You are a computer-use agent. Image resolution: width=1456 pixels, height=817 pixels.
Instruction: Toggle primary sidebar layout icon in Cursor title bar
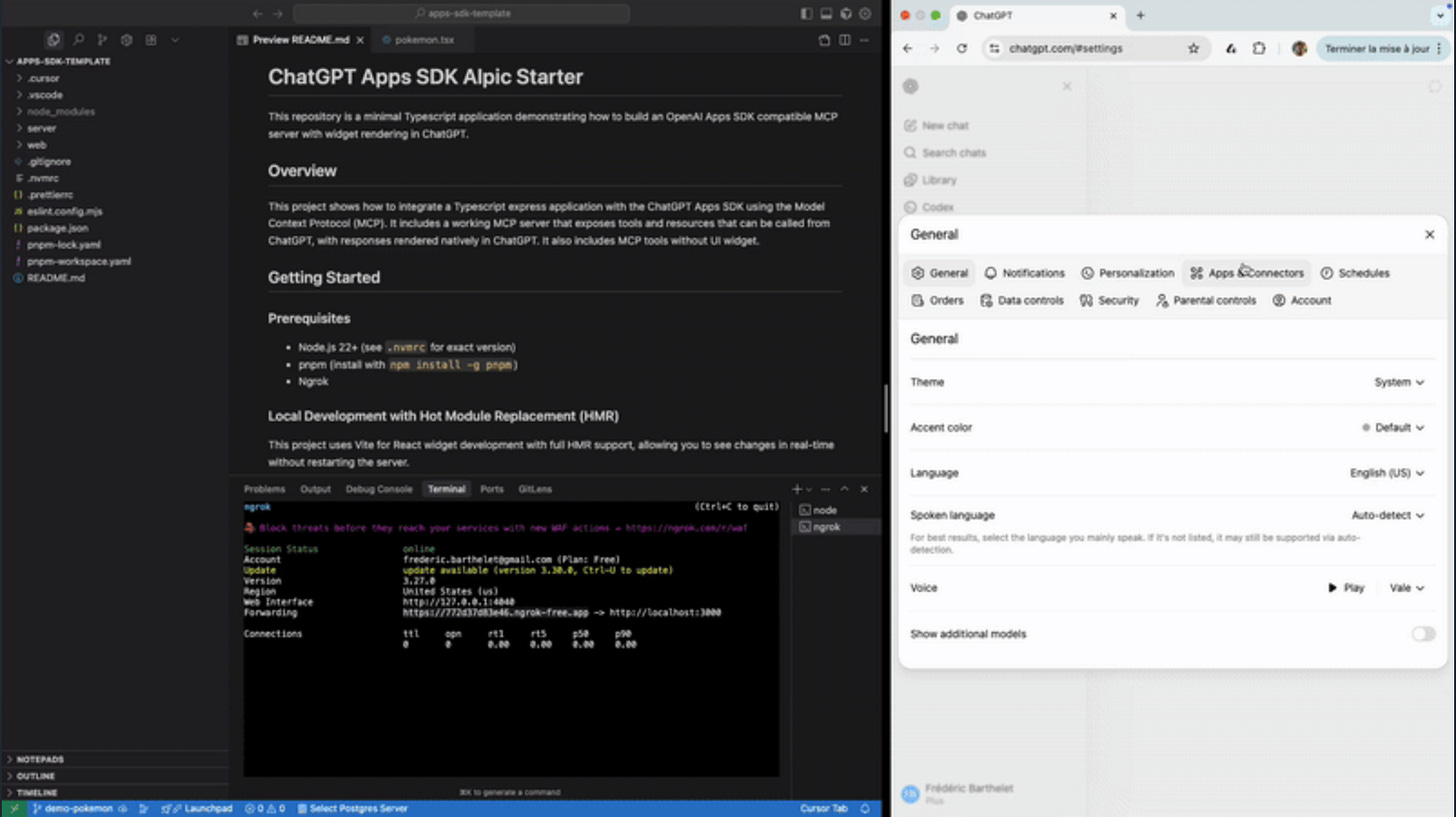[807, 14]
